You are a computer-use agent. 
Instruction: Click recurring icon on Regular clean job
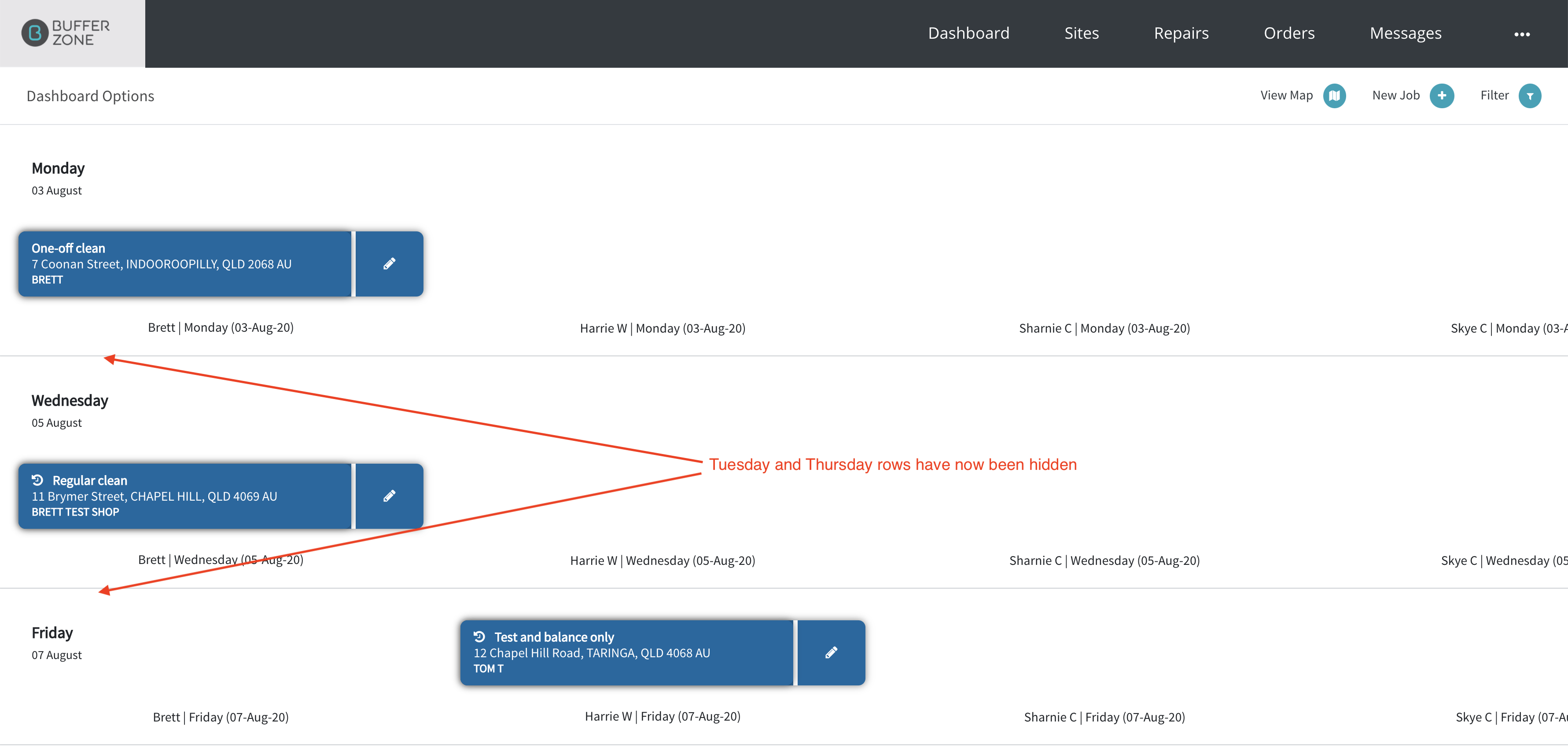(38, 480)
